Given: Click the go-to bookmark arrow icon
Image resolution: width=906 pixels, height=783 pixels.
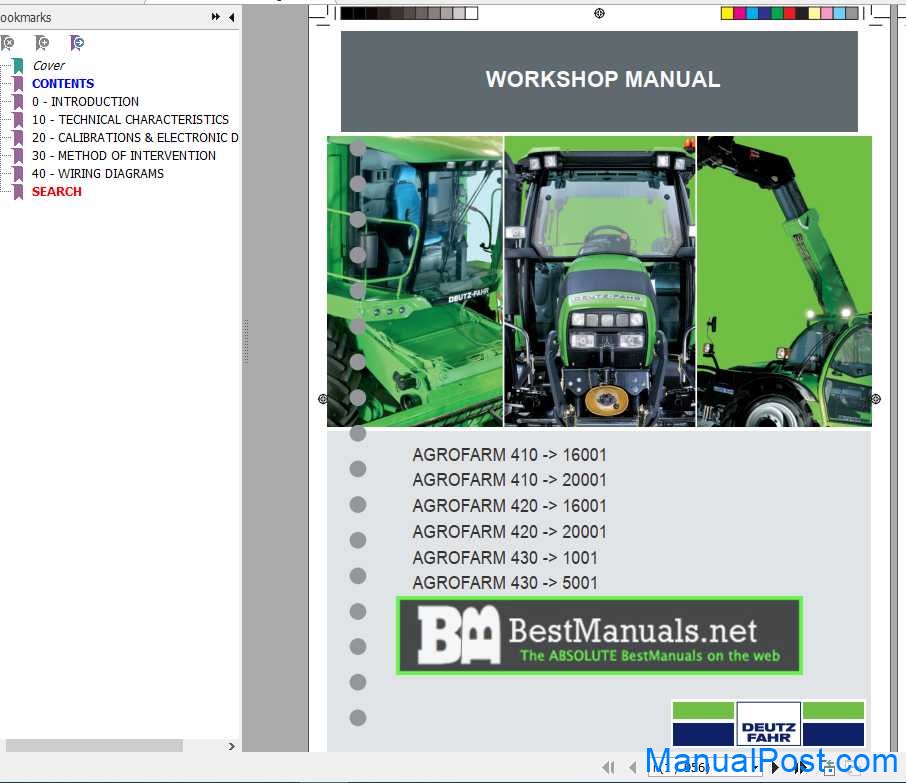Looking at the screenshot, I should (x=76, y=43).
